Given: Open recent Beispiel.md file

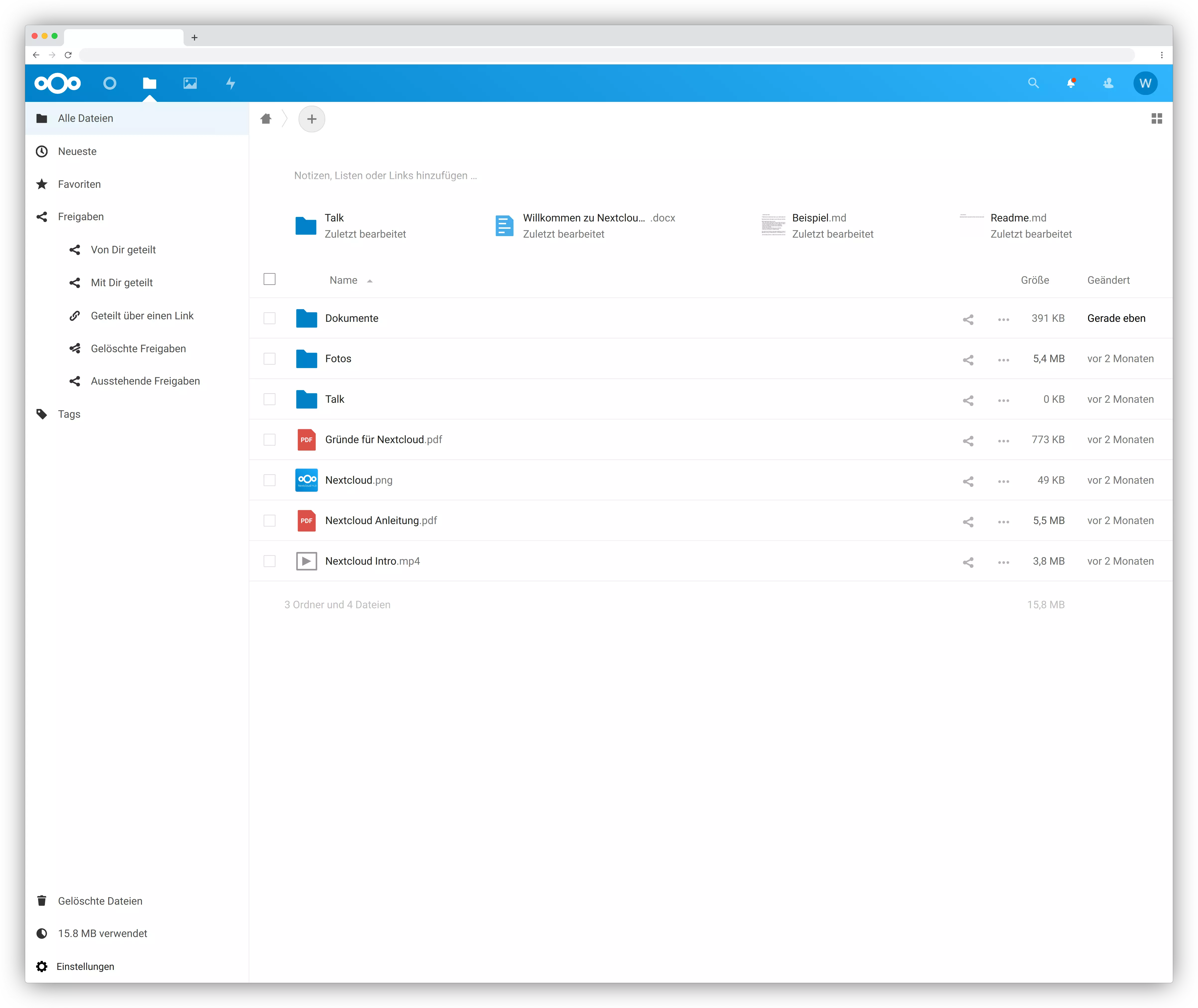Looking at the screenshot, I should coord(817,226).
